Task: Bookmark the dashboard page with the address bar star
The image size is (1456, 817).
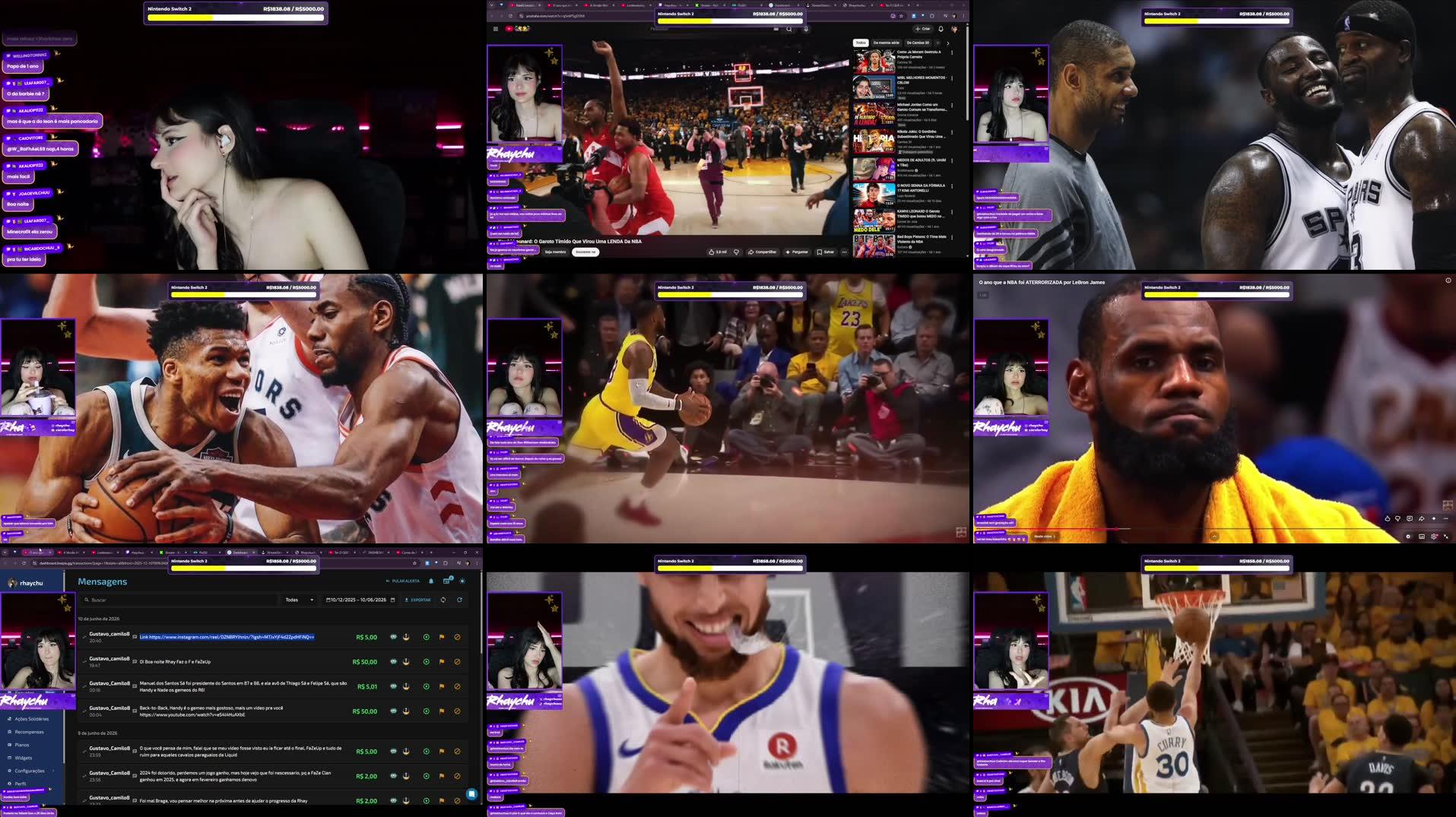Action: [414, 563]
